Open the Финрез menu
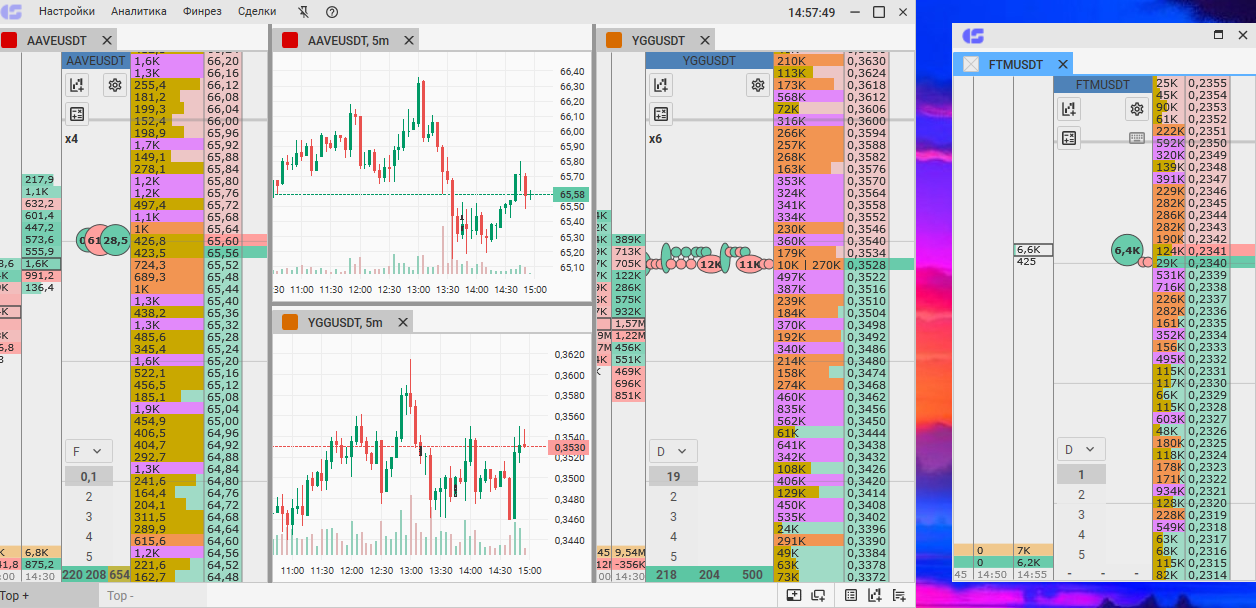 203,12
